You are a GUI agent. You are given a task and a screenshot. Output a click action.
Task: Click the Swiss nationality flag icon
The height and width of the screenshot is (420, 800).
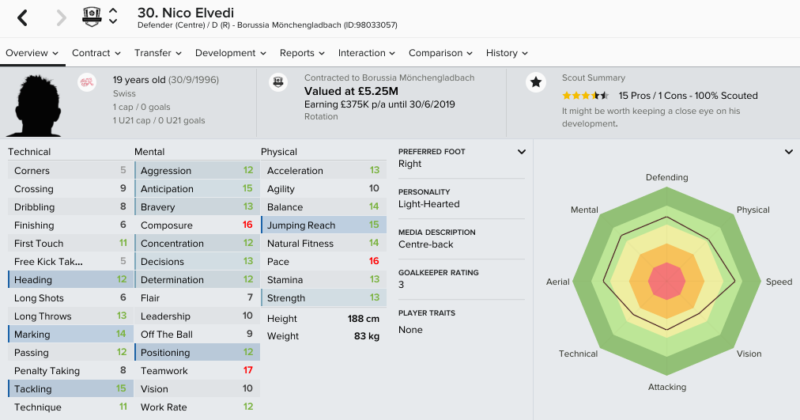pyautogui.click(x=87, y=82)
